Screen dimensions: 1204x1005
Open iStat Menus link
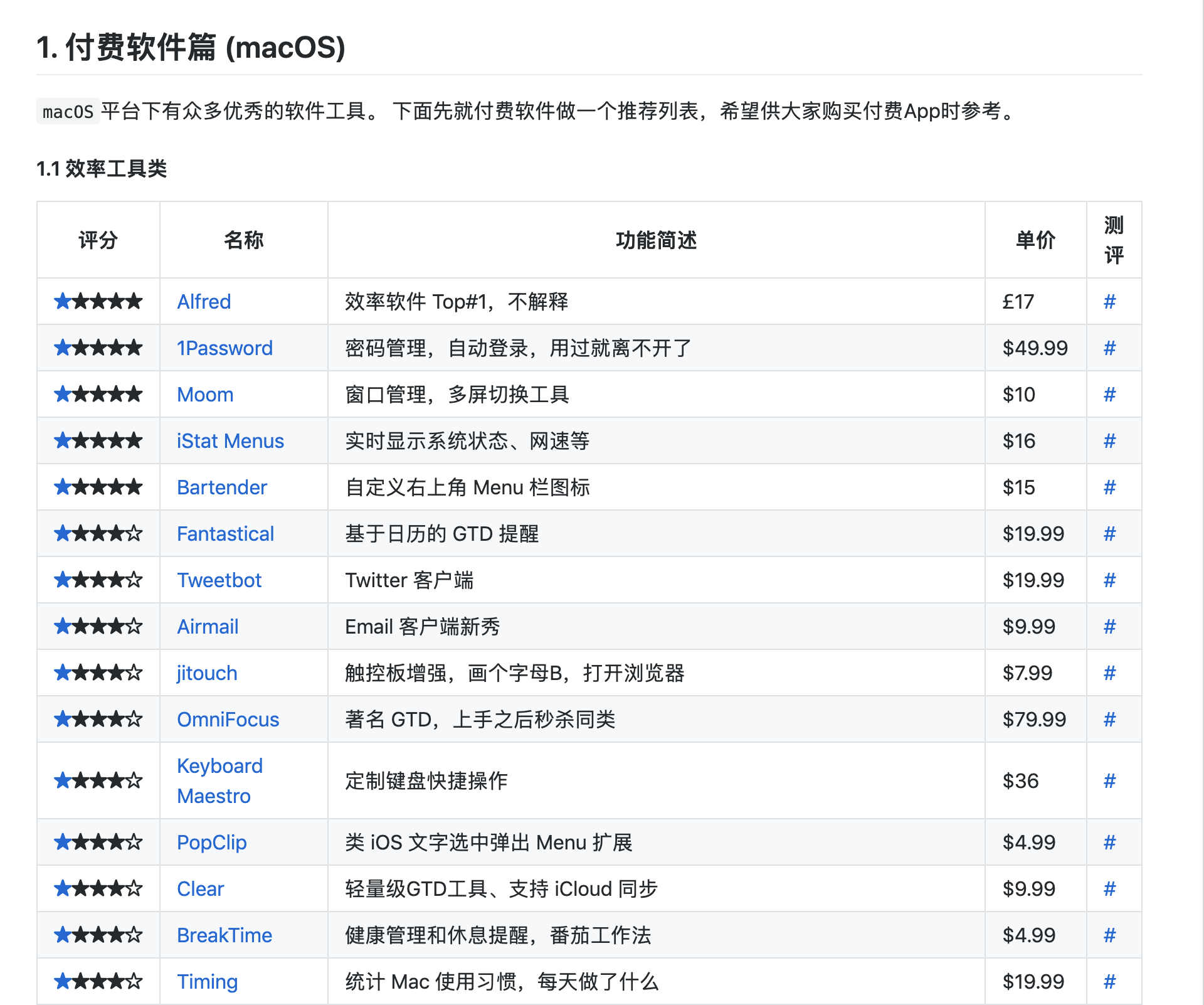[x=230, y=441]
